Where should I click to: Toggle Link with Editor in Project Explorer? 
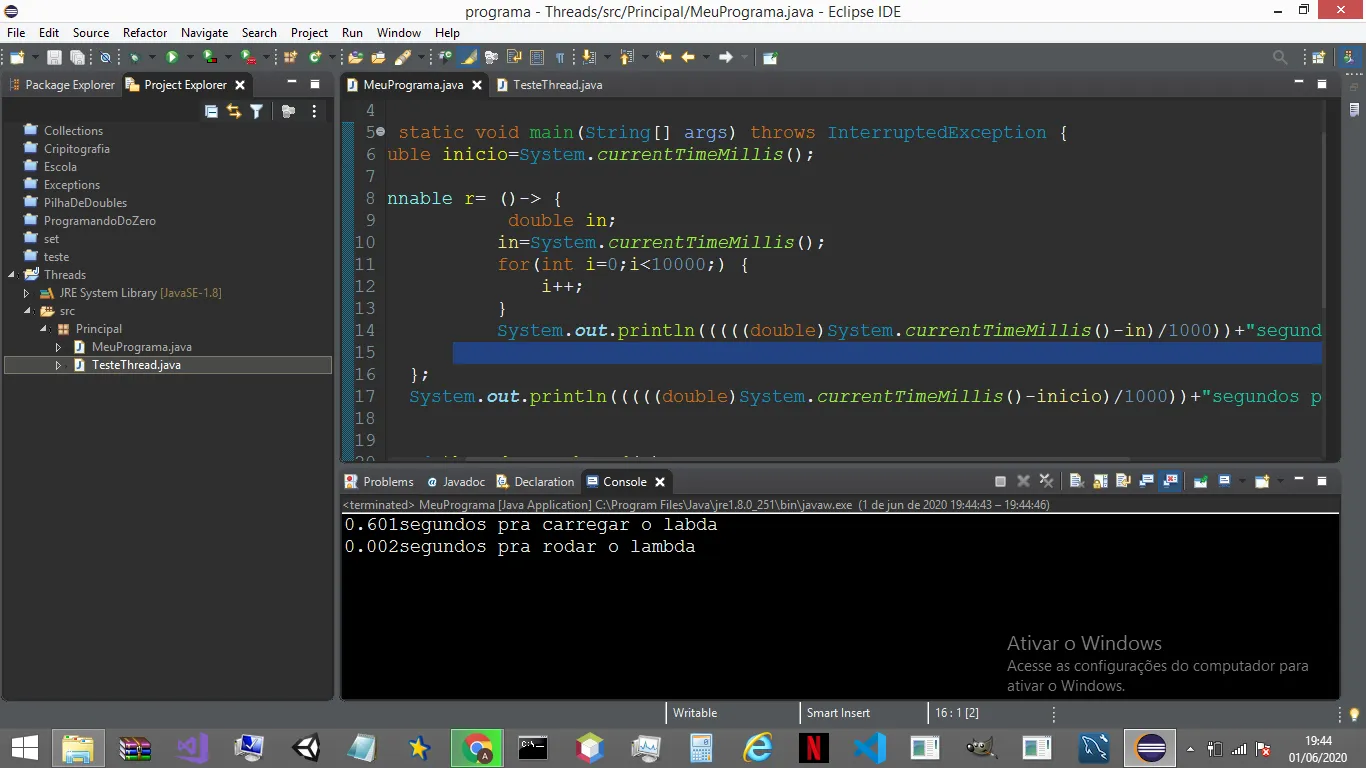pos(234,112)
